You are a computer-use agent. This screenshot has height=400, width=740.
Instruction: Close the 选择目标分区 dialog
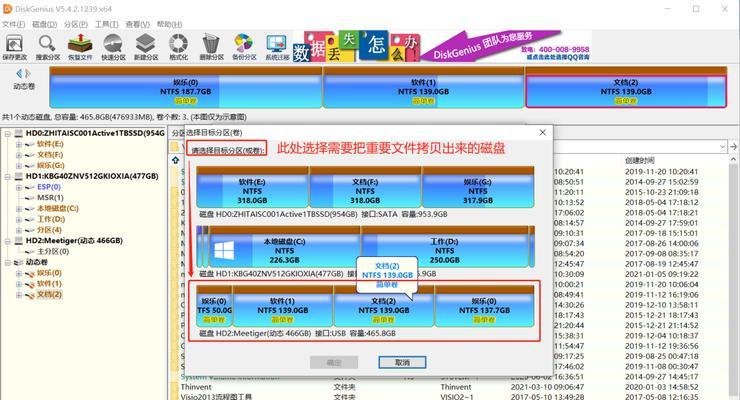click(543, 133)
